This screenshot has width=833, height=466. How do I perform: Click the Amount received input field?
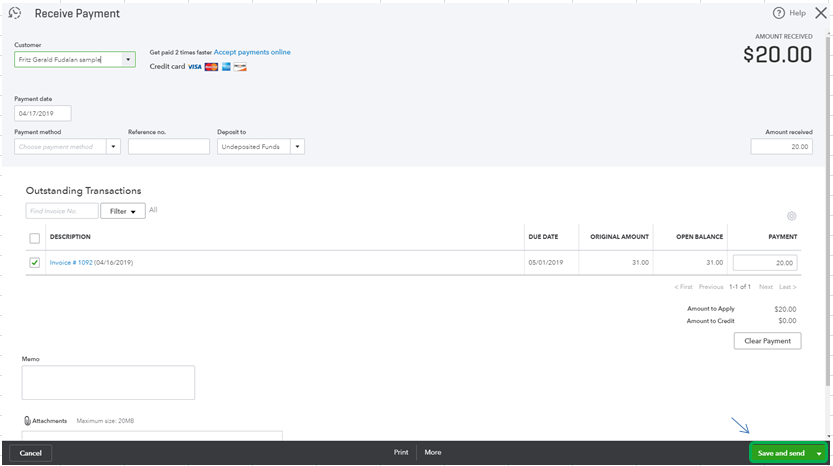(781, 147)
